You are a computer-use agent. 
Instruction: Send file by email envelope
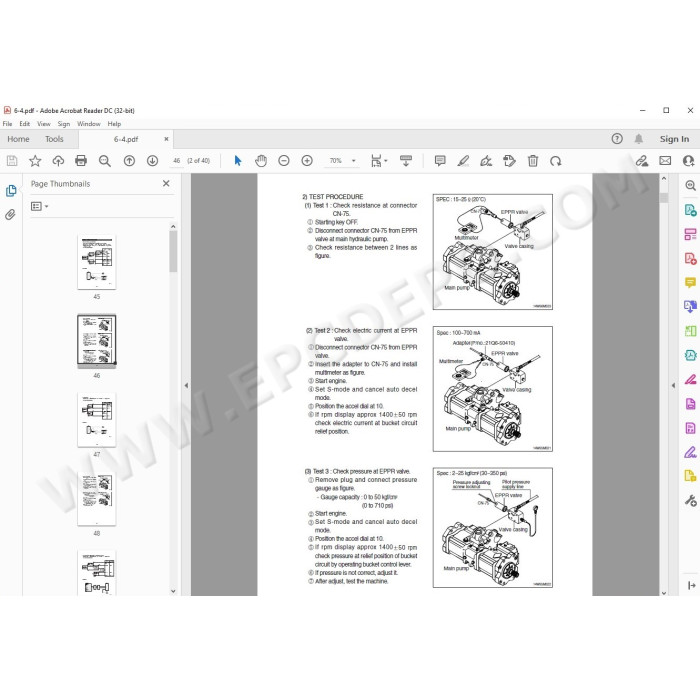(665, 161)
